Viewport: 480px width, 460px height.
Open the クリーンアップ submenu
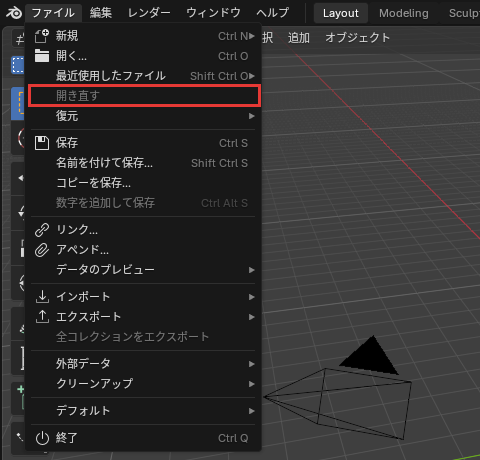143,384
